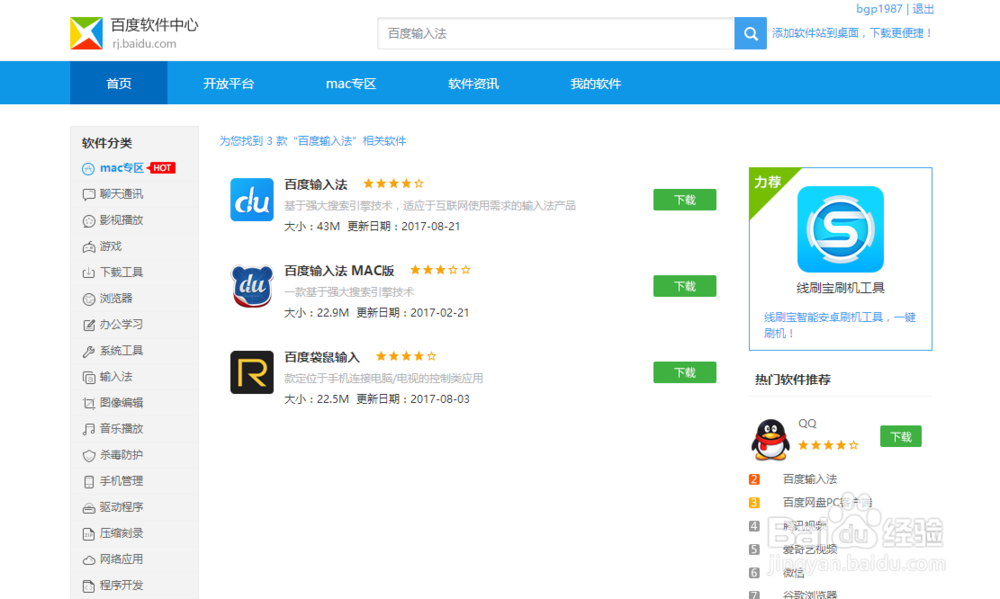Click the 图像编辑 category icon
The width and height of the screenshot is (1000, 599).
tap(88, 402)
